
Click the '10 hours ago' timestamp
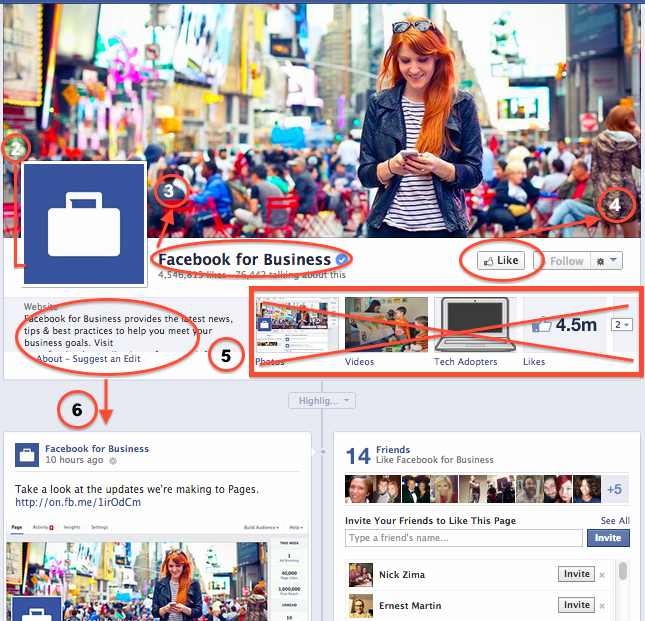[74, 460]
